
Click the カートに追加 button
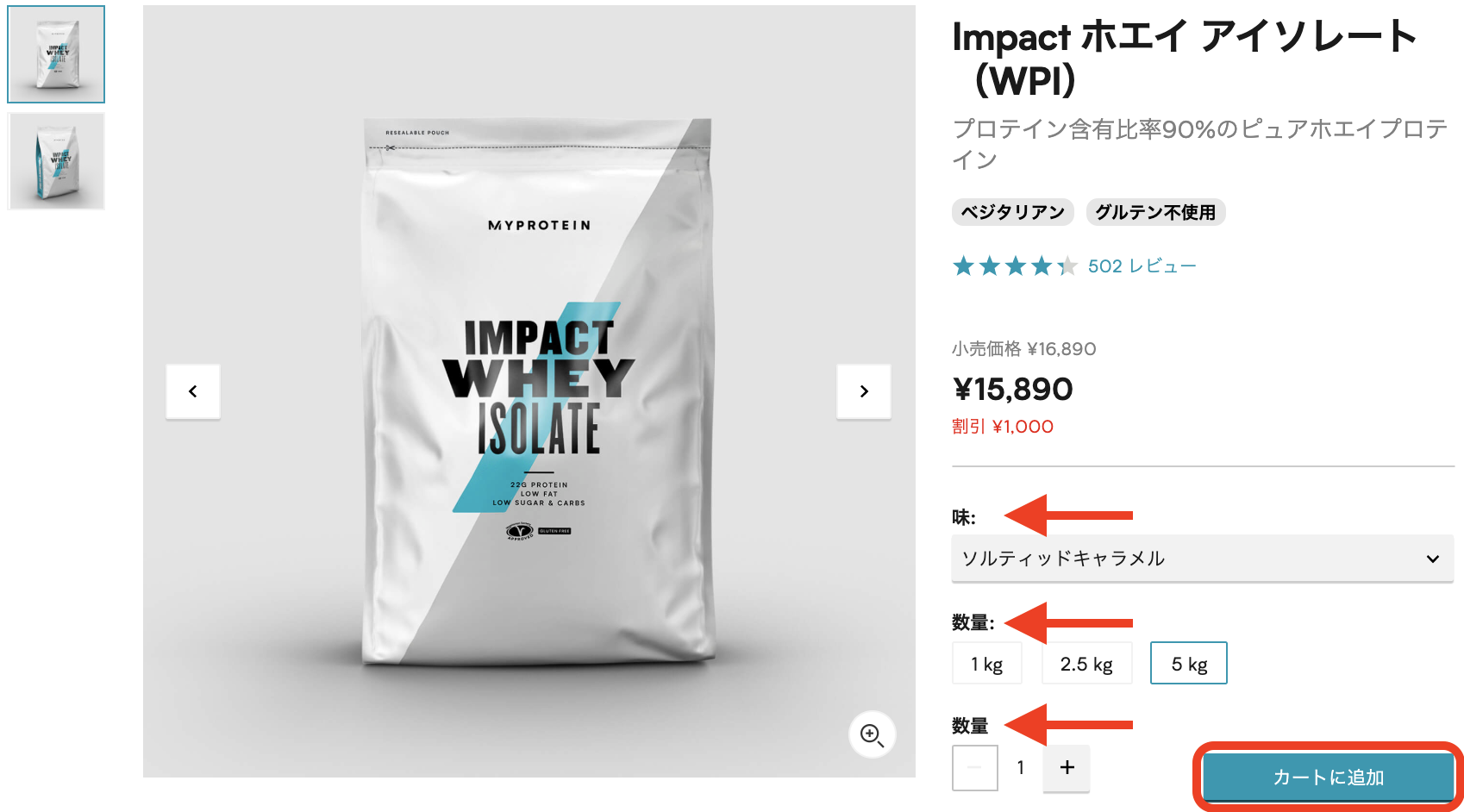1329,777
